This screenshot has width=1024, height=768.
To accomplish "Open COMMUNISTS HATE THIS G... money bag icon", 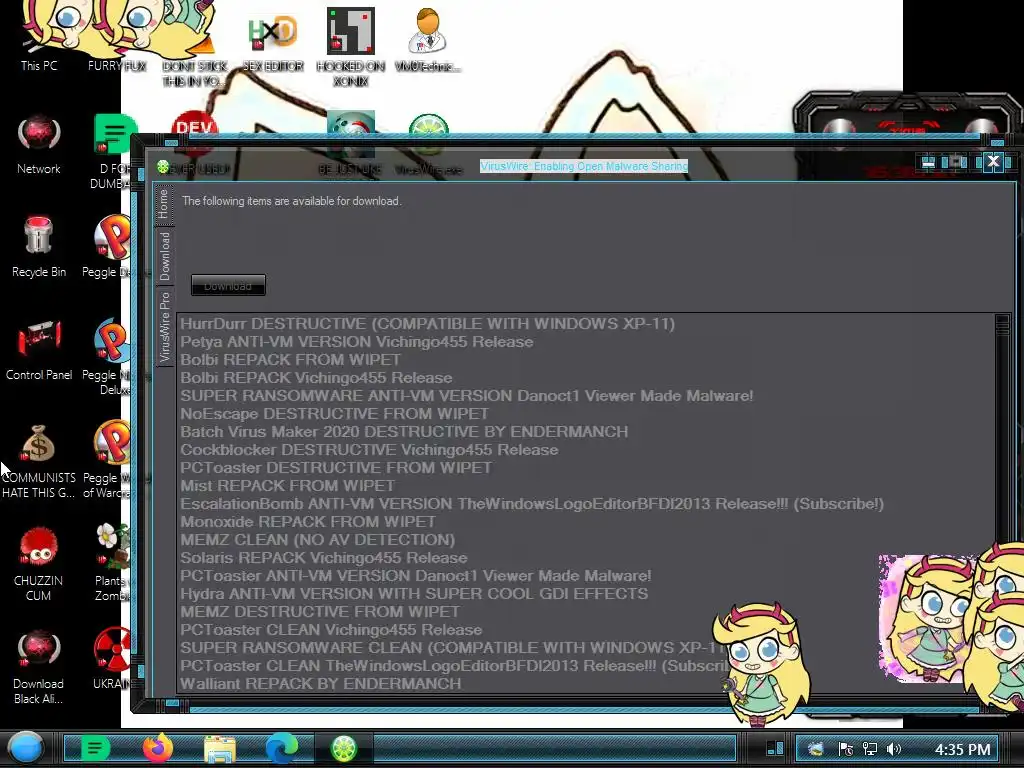I will pyautogui.click(x=39, y=461).
